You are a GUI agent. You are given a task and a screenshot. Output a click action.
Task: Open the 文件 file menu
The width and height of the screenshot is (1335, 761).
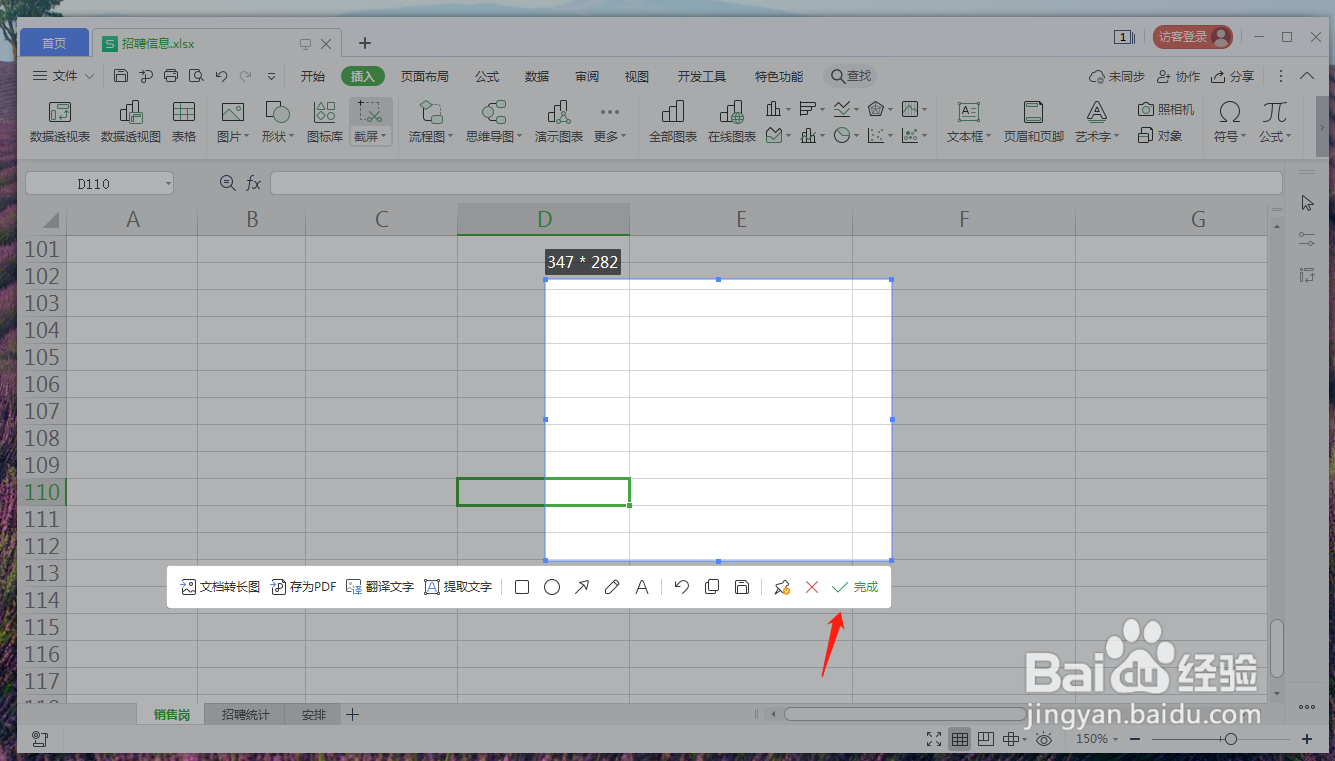64,76
